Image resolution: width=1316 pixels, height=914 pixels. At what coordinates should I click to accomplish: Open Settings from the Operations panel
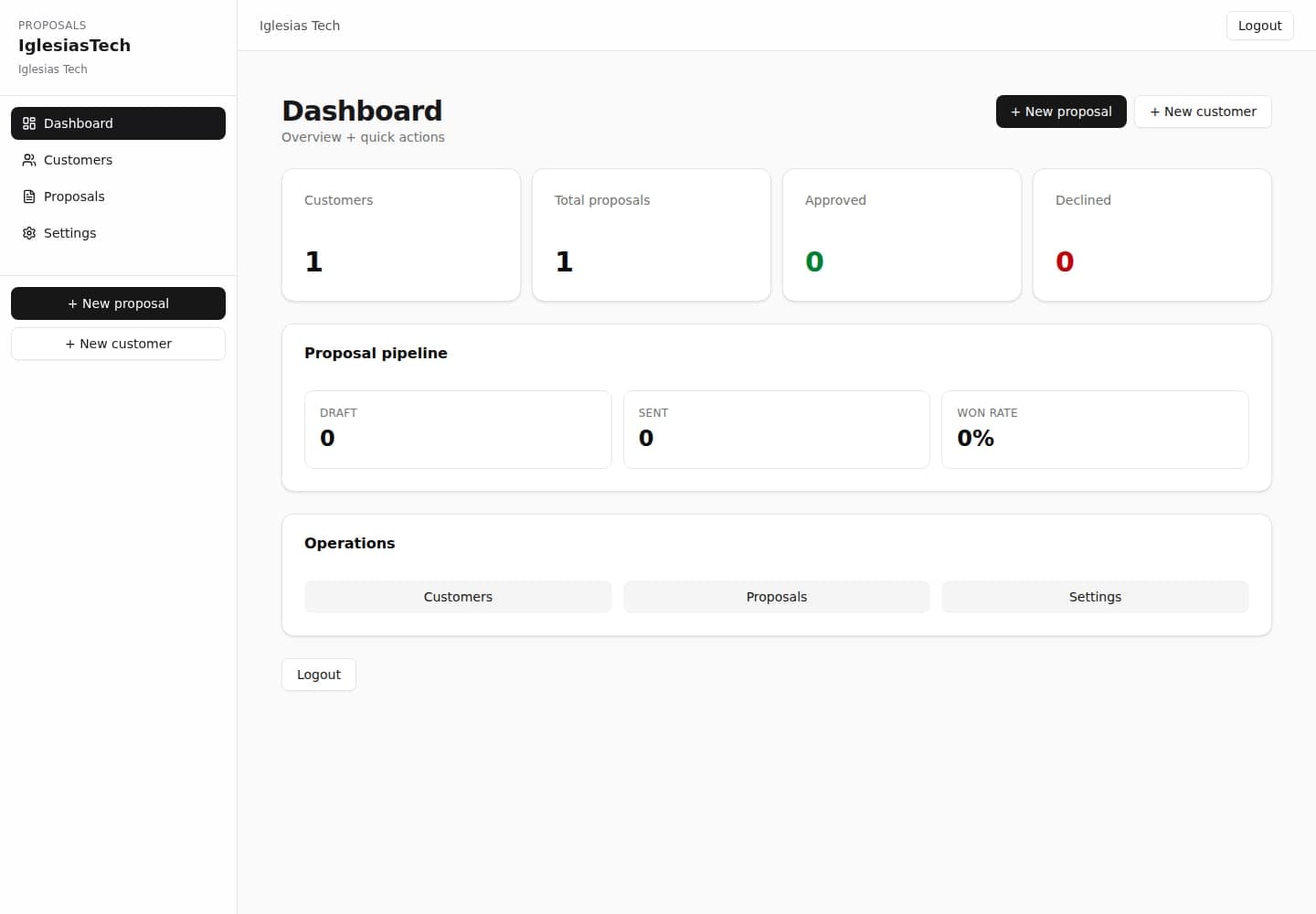pos(1095,597)
